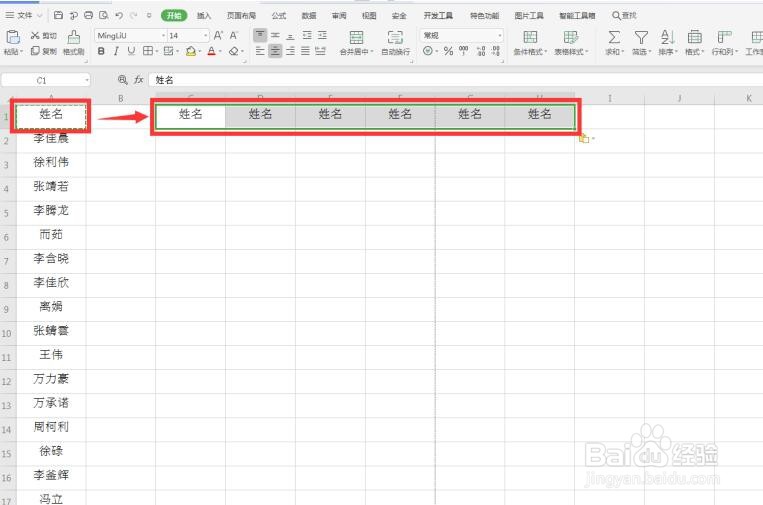
Task: Click the Decrease Indent icon
Action: (307, 36)
